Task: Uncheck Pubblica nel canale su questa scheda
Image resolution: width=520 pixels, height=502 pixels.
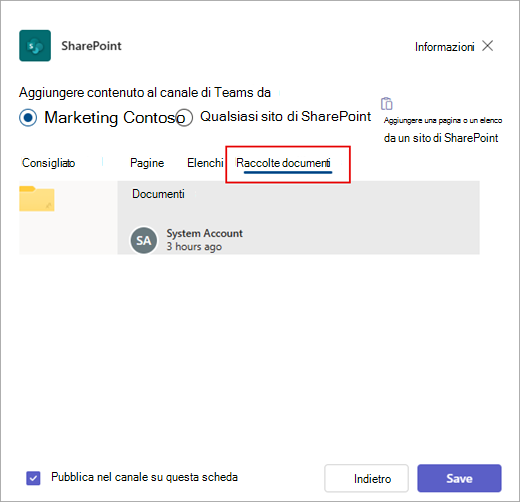Action: pyautogui.click(x=33, y=478)
